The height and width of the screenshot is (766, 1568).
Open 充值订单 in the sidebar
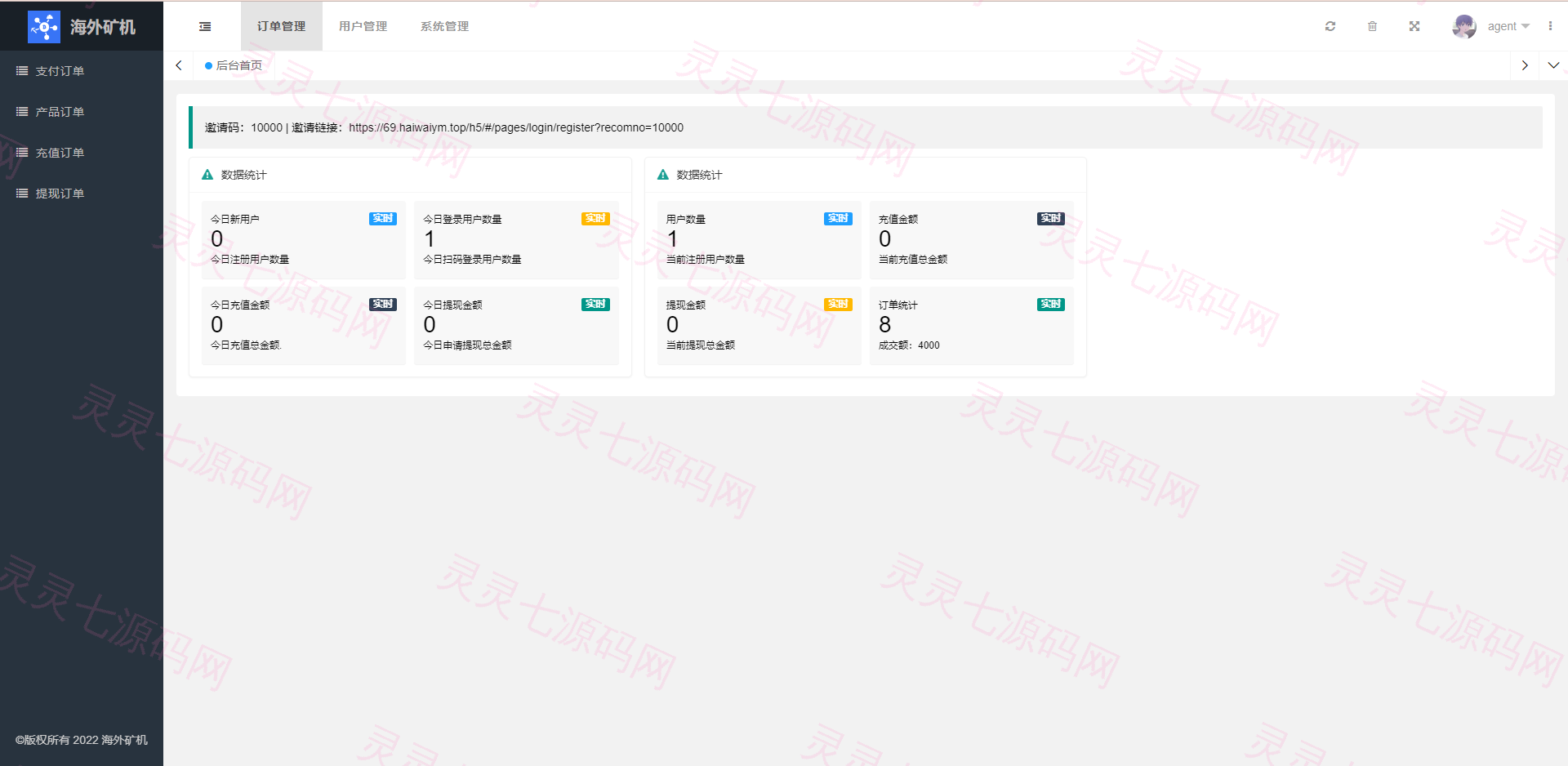click(x=82, y=153)
